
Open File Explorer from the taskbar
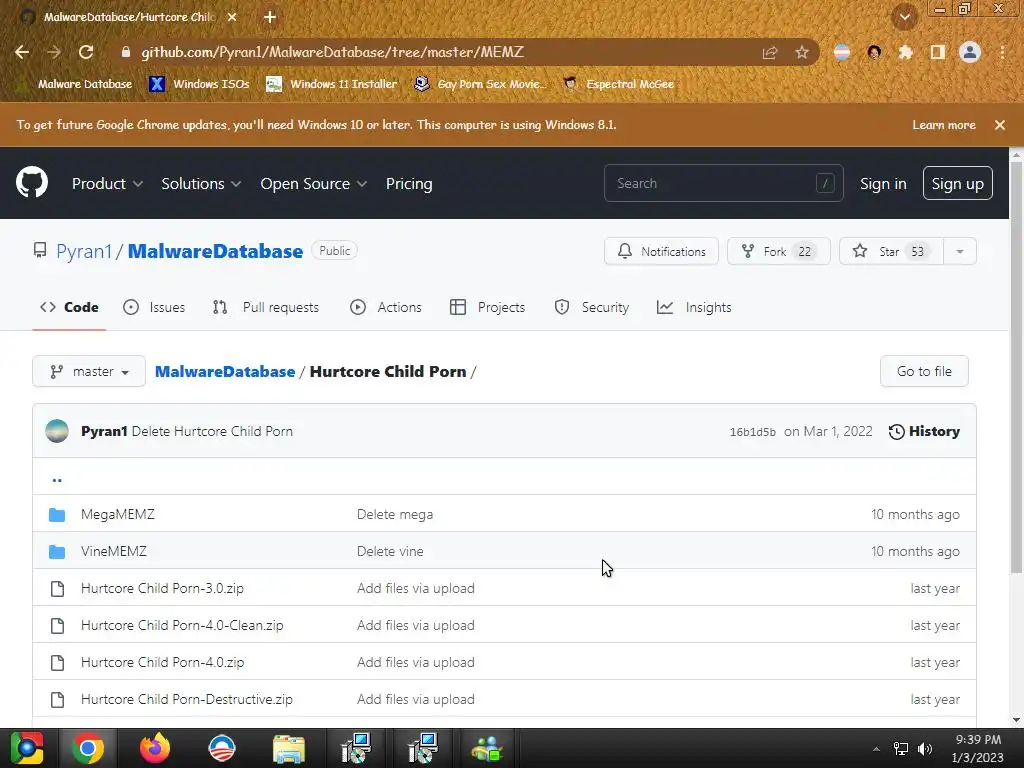pos(289,748)
